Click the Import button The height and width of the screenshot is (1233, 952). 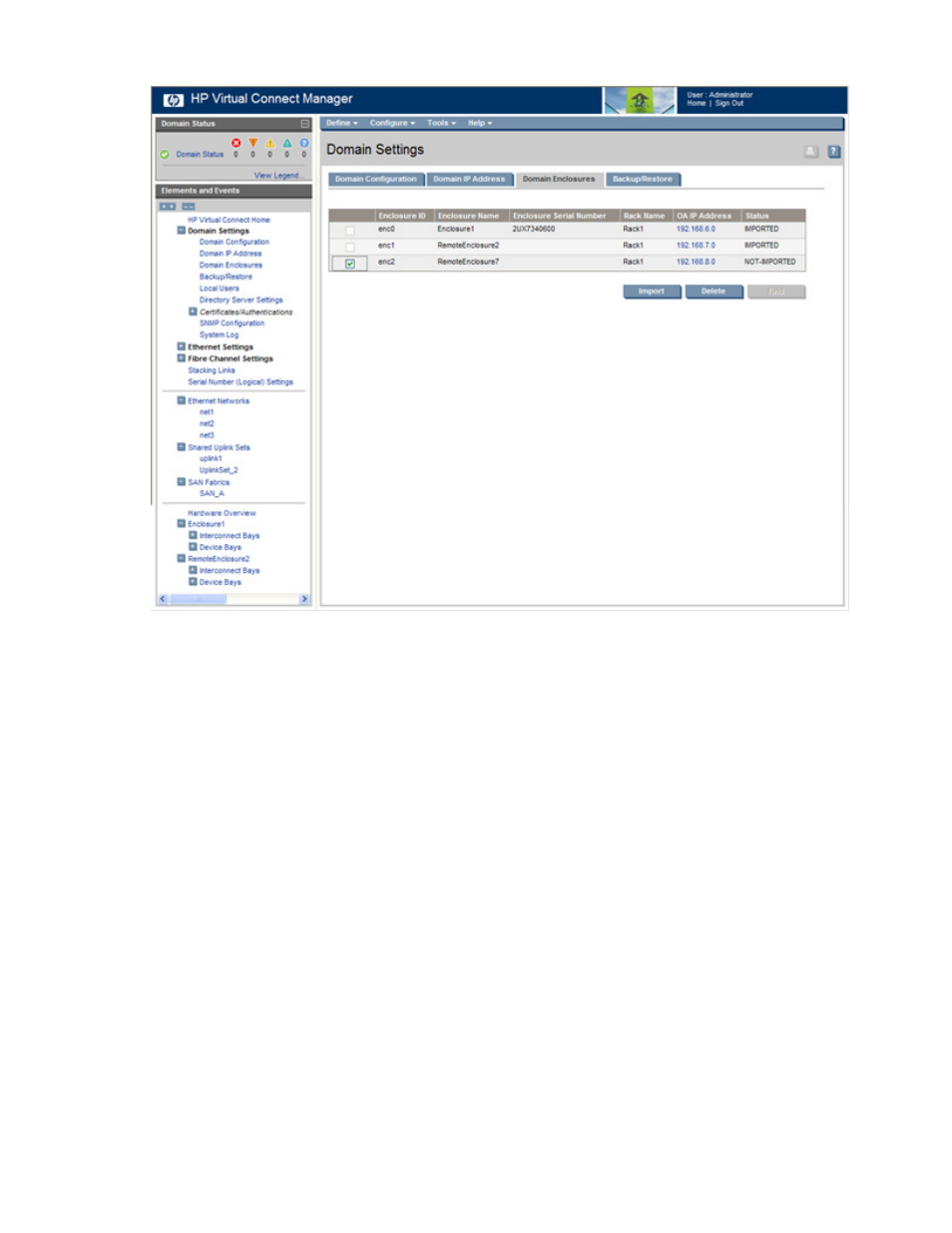click(652, 292)
